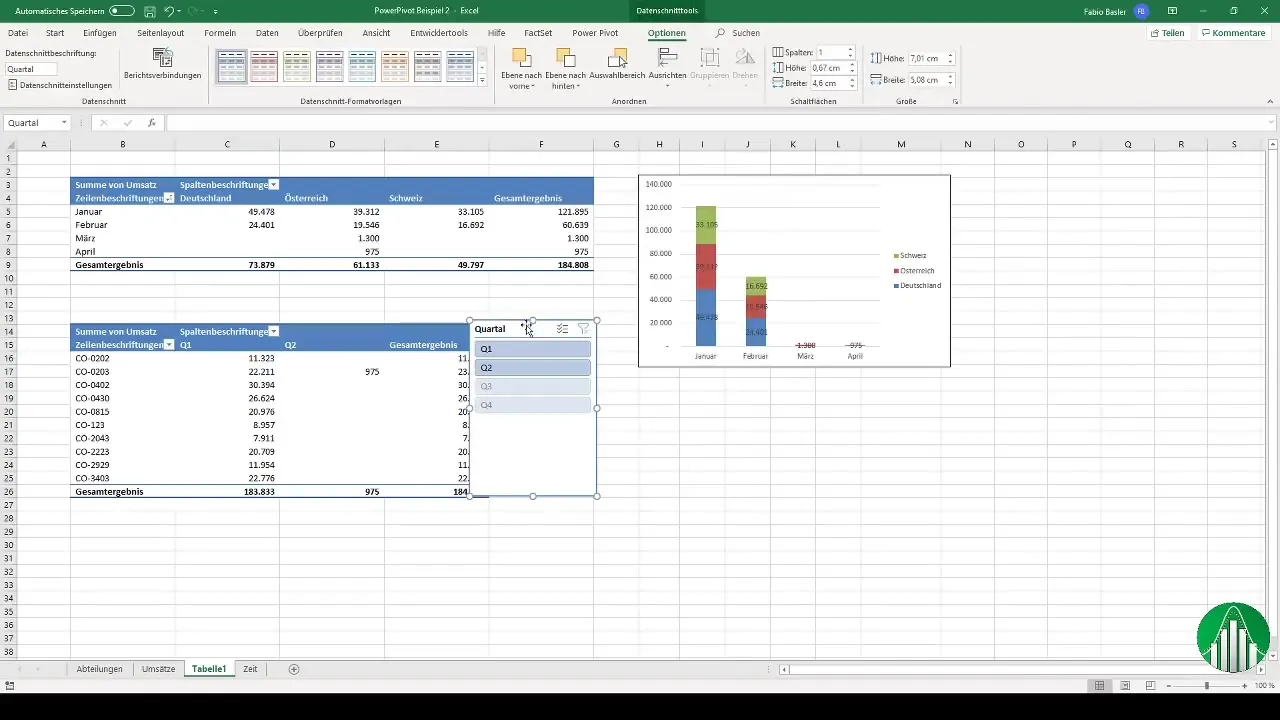
Task: Open Quick Access Toolbar customize dropdown
Action: [216, 12]
